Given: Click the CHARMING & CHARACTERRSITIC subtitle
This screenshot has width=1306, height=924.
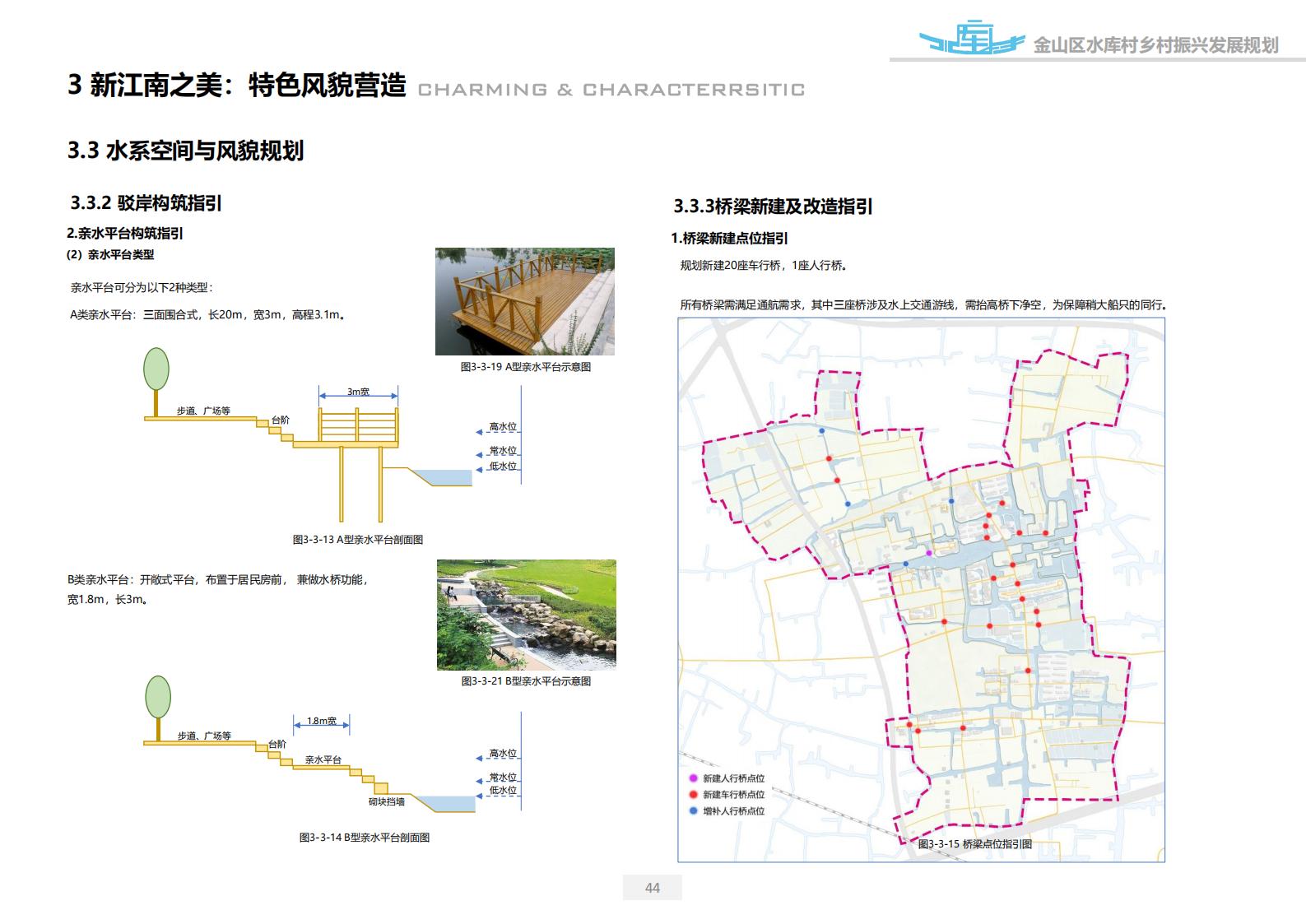Looking at the screenshot, I should (611, 90).
